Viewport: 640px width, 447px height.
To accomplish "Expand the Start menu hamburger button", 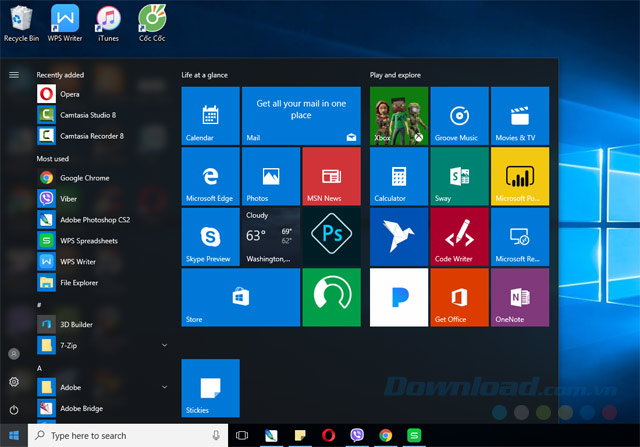I will [14, 75].
